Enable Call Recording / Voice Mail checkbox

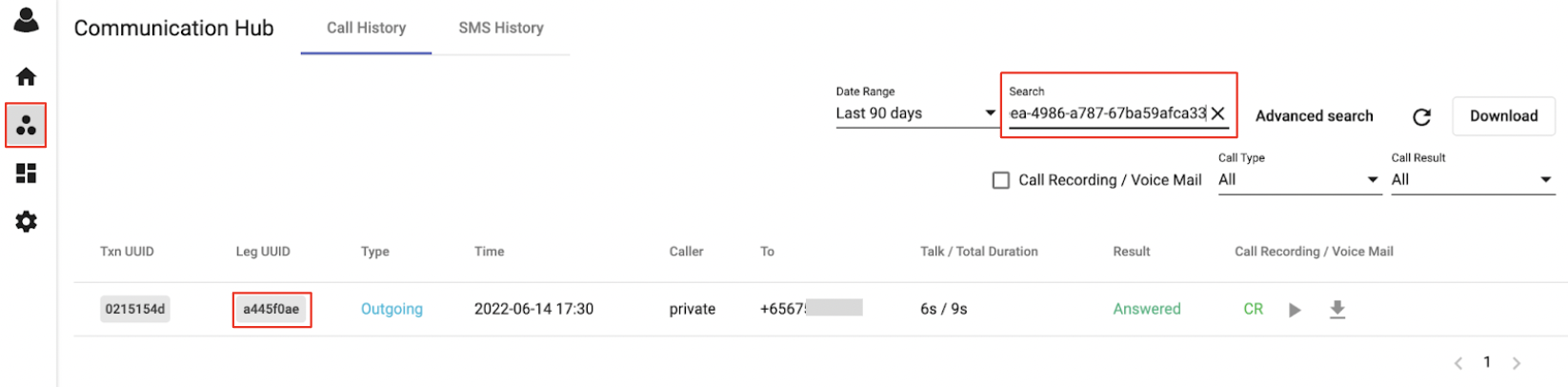(1001, 180)
